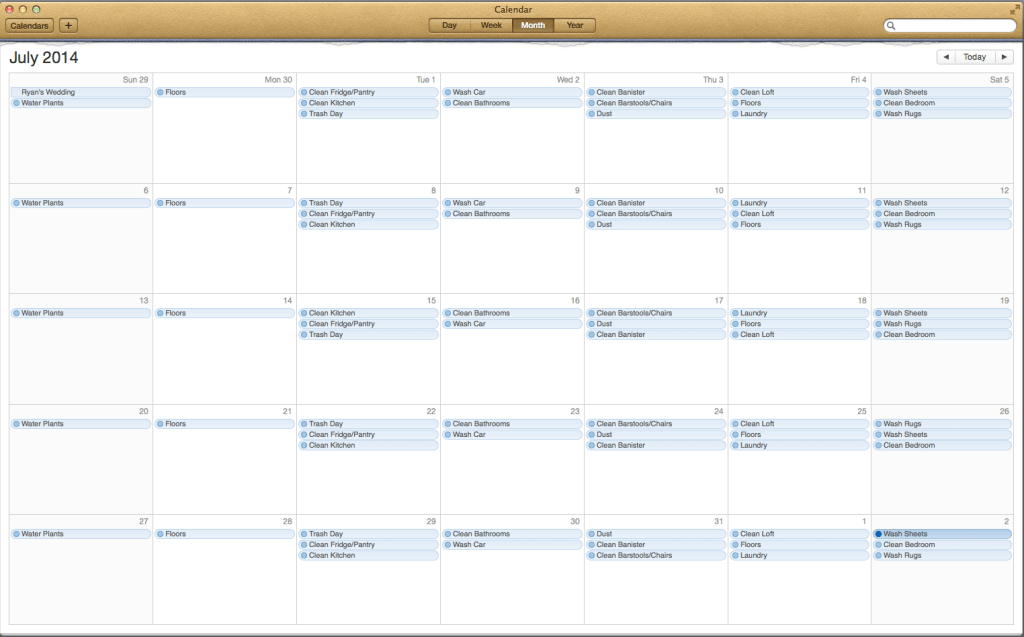This screenshot has height=637, width=1024.
Task: Enter full screen with the top-right expand icon
Action: 1014,8
